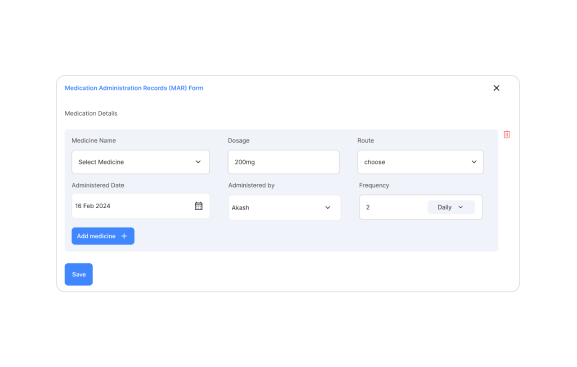Viewport: 577px width, 367px height.
Task: Click the Medication Administration Records form title
Action: coord(134,88)
